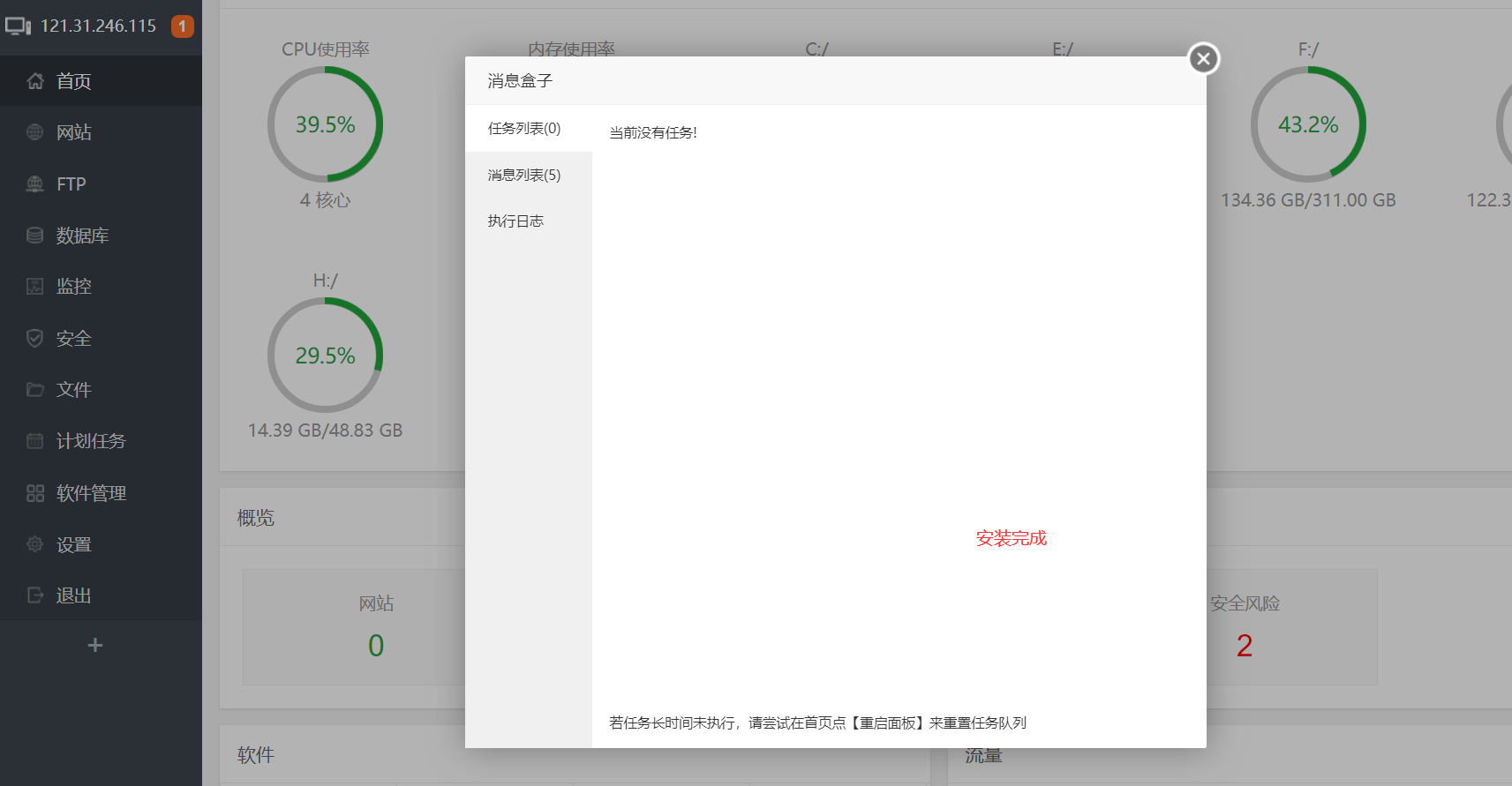Image resolution: width=1512 pixels, height=786 pixels.
Task: Click the monitor chart icon beside 监控
Action: 35,287
